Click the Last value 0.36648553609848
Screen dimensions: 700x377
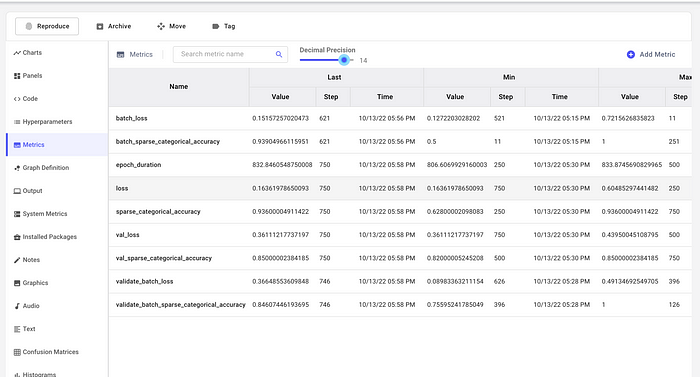(x=280, y=281)
